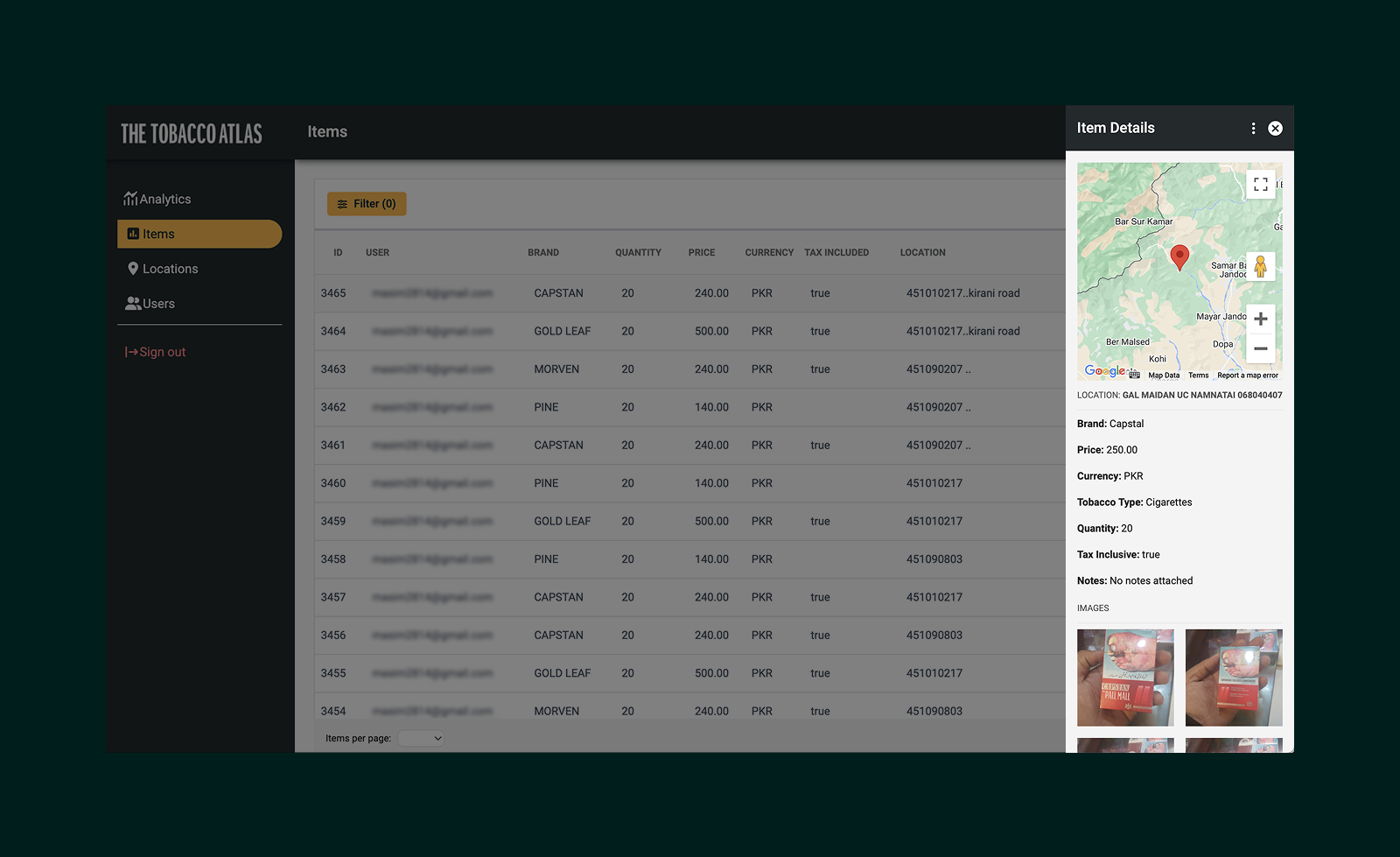The width and height of the screenshot is (1400, 857).
Task: Open the Item Details overflow menu
Action: (1253, 128)
